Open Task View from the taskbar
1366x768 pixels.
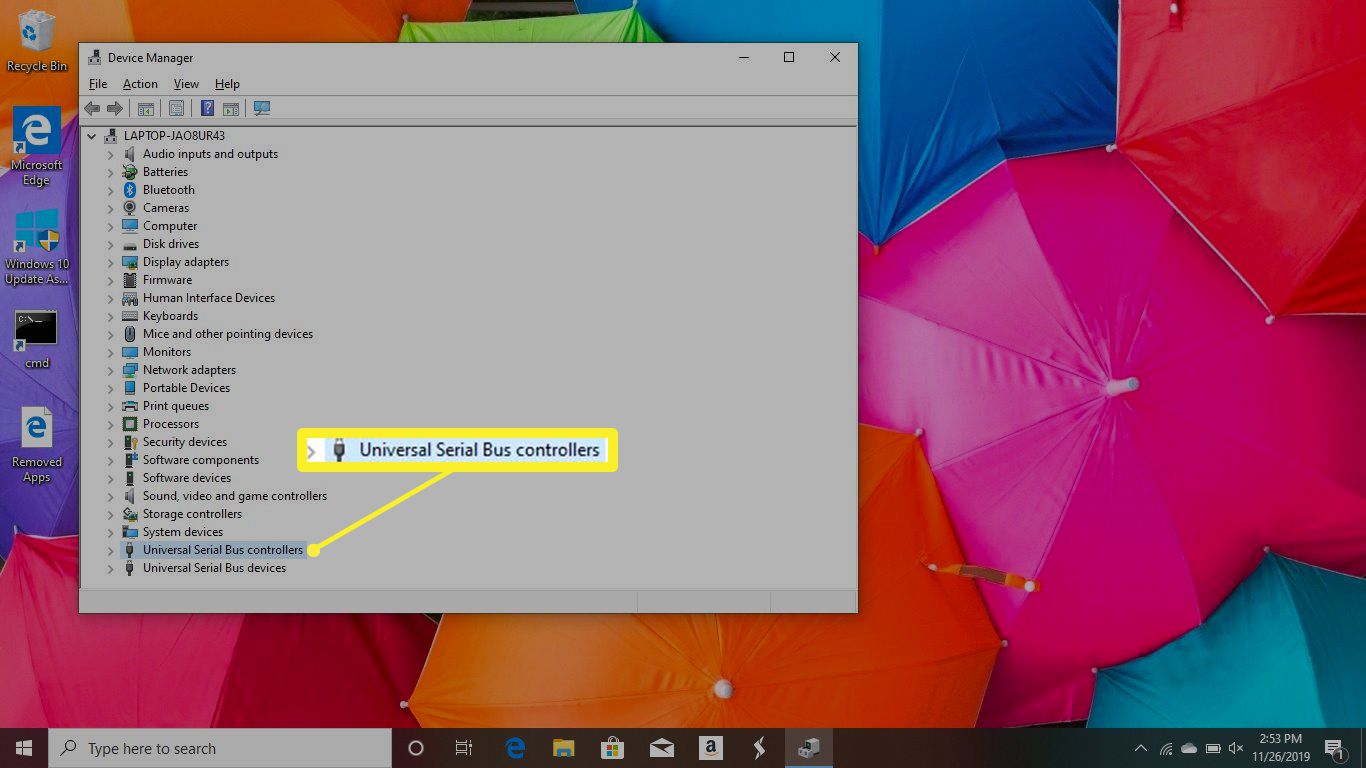(464, 748)
